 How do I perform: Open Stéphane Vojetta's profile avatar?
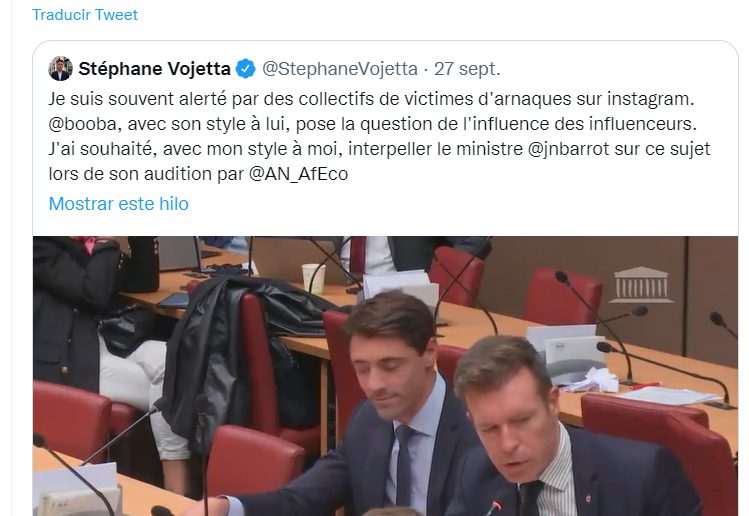pos(60,69)
